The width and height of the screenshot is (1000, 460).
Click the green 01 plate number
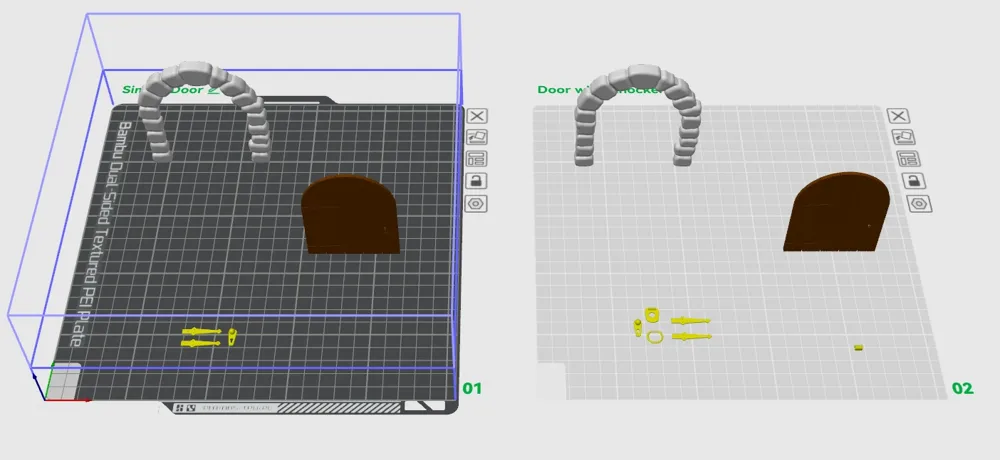pos(471,387)
